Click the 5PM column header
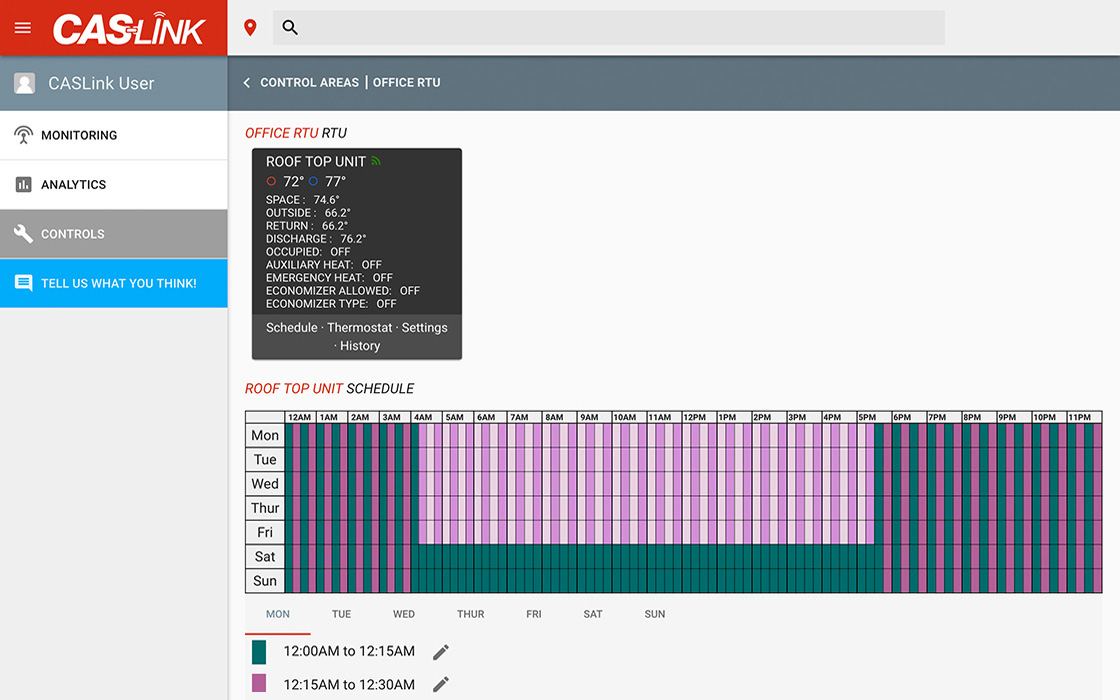This screenshot has width=1120, height=700. [873, 417]
